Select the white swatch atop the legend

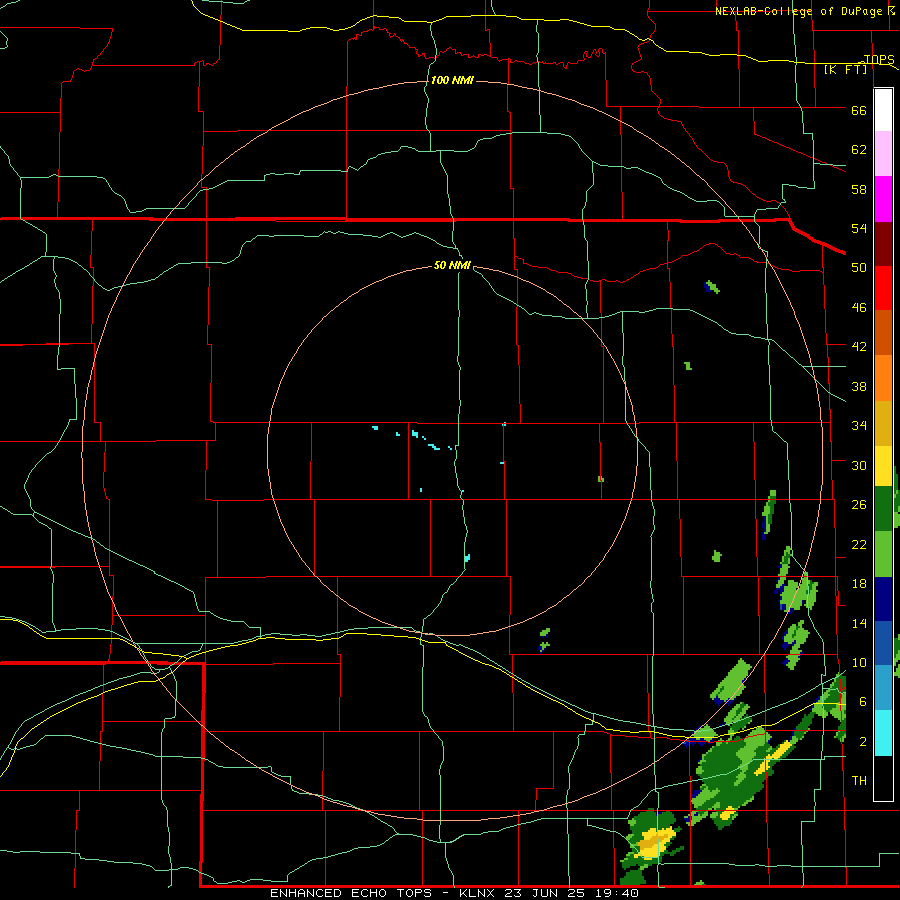coord(883,110)
